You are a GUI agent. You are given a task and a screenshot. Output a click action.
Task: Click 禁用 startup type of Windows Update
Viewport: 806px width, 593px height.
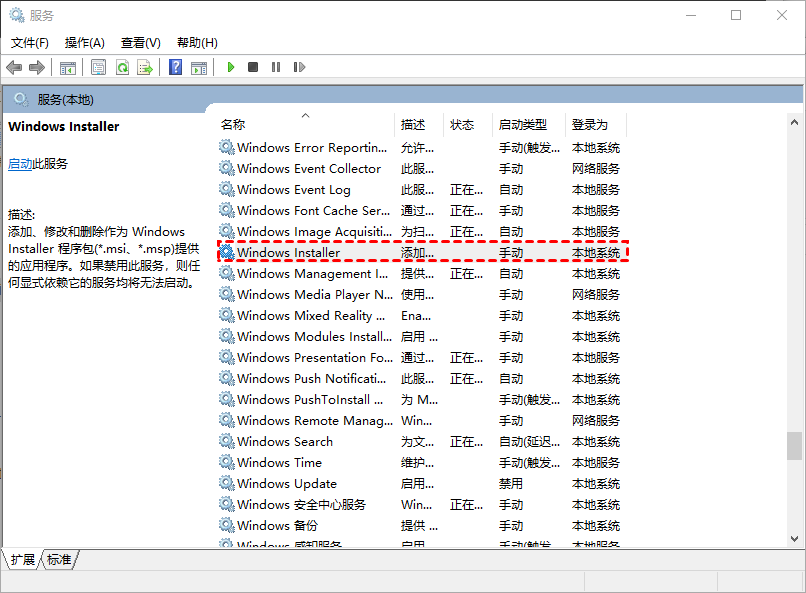(510, 484)
